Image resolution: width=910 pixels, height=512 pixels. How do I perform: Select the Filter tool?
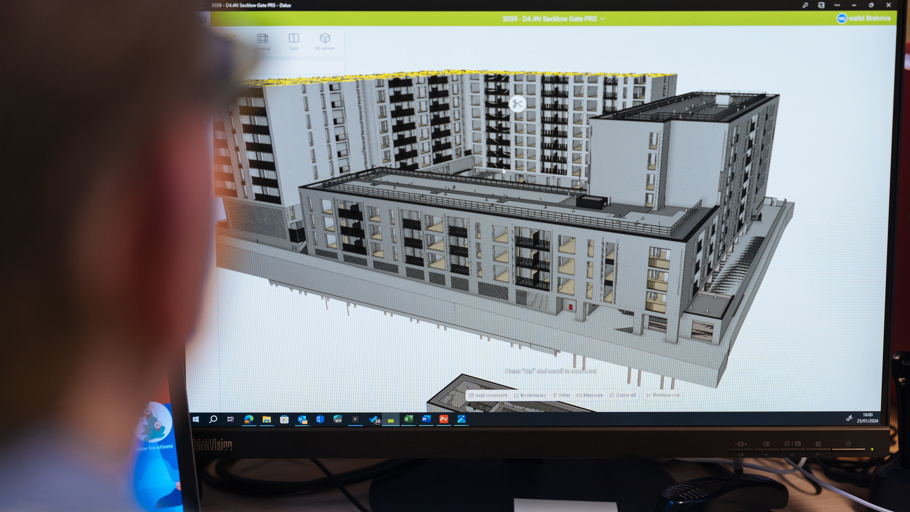pyautogui.click(x=562, y=395)
